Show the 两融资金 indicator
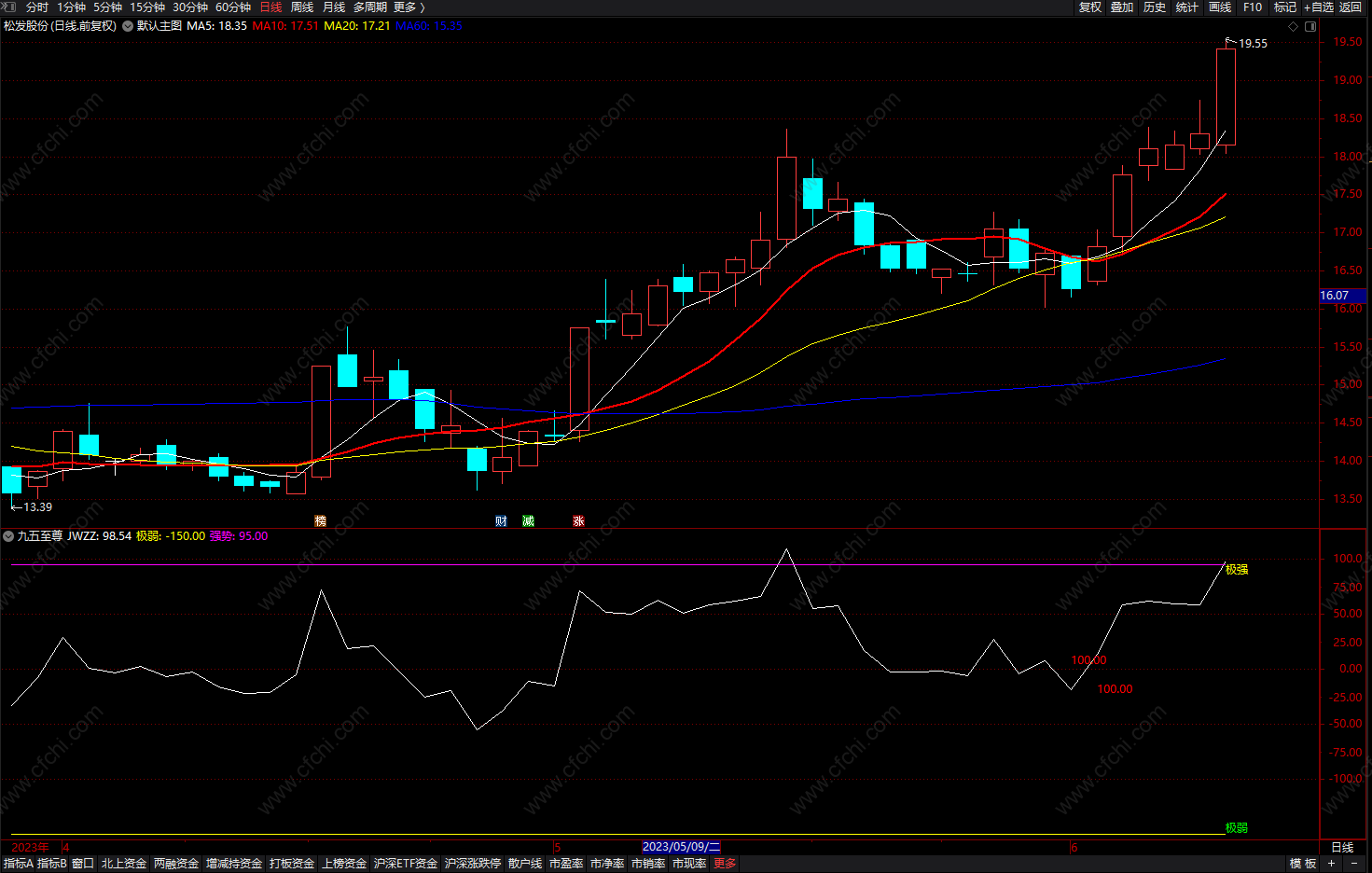This screenshot has width=1372, height=873. (x=176, y=864)
